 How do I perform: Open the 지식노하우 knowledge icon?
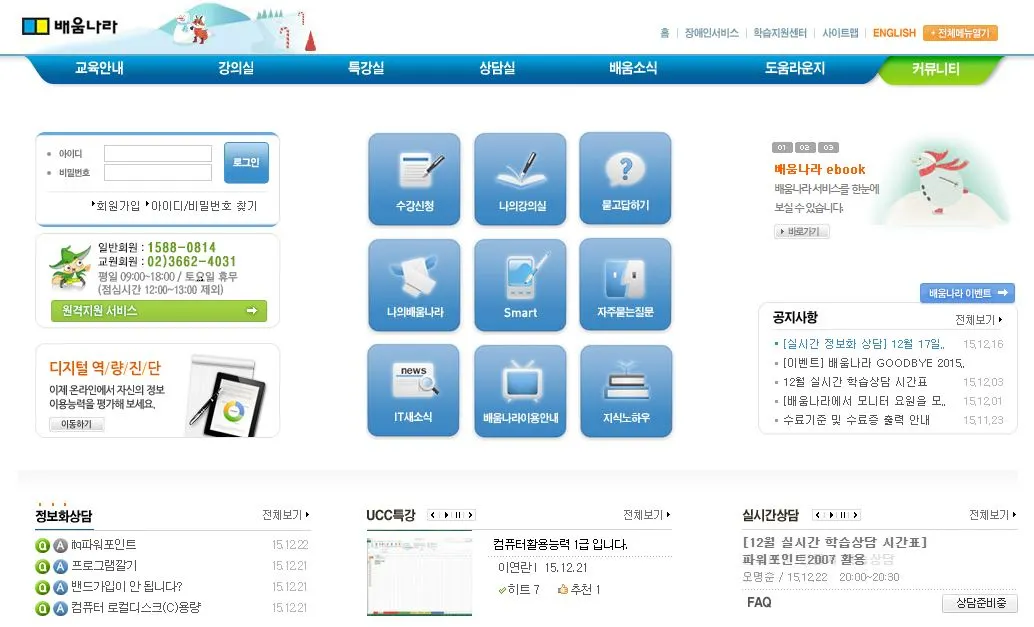point(625,390)
